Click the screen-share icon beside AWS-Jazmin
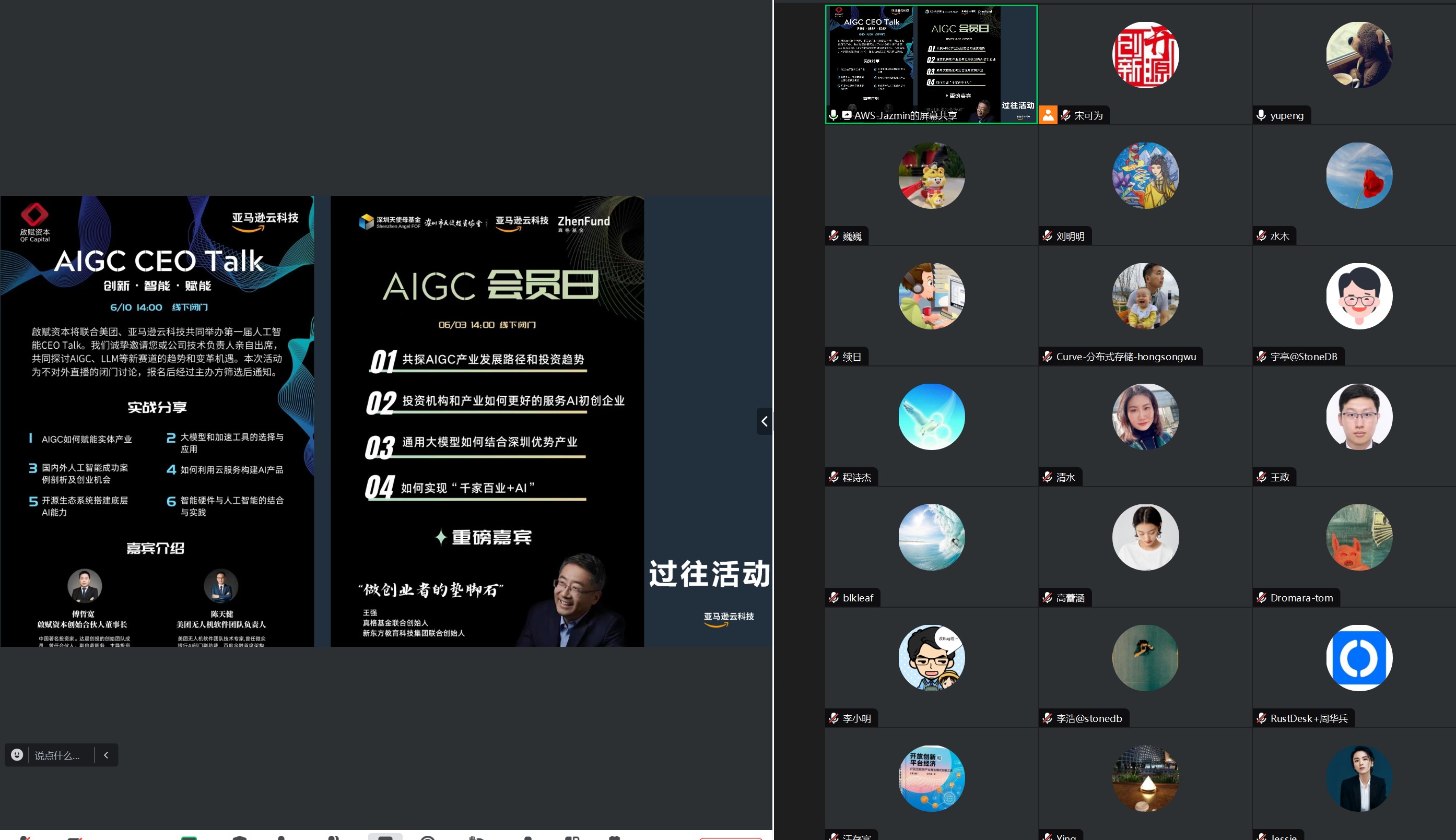Image resolution: width=1456 pixels, height=840 pixels. pyautogui.click(x=847, y=115)
